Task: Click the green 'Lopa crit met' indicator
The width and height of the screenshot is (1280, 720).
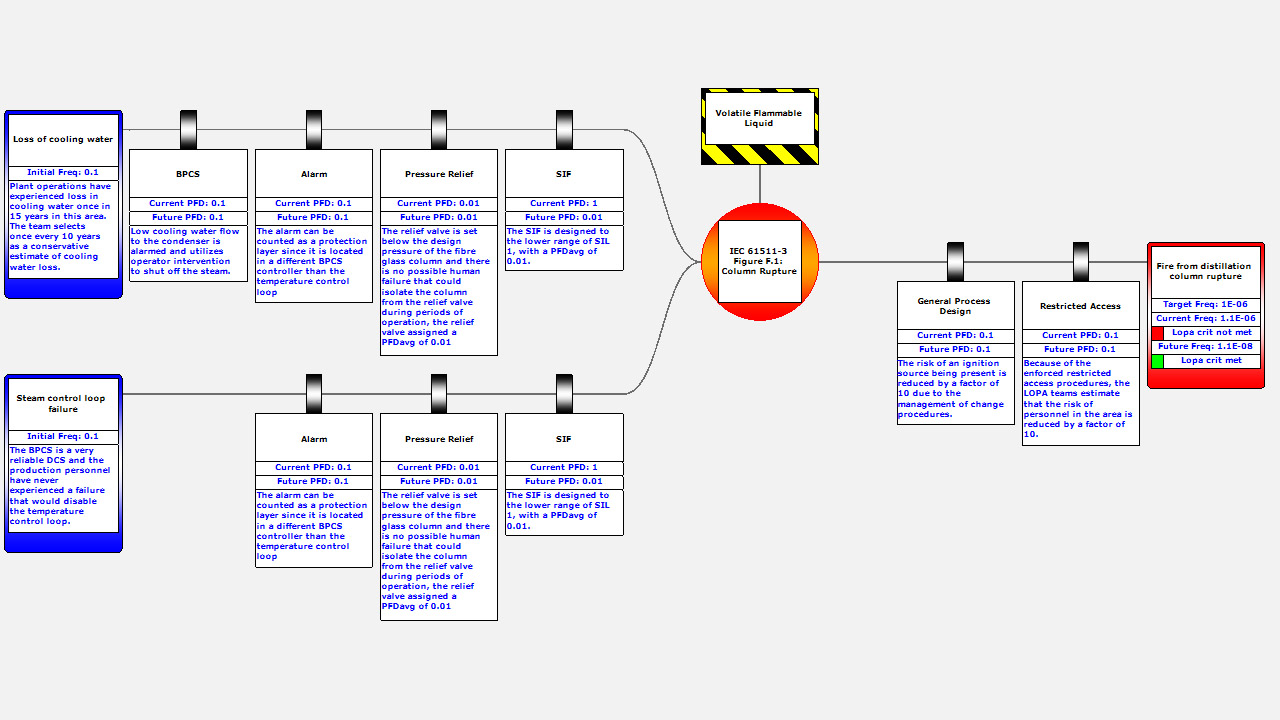Action: coord(1158,360)
